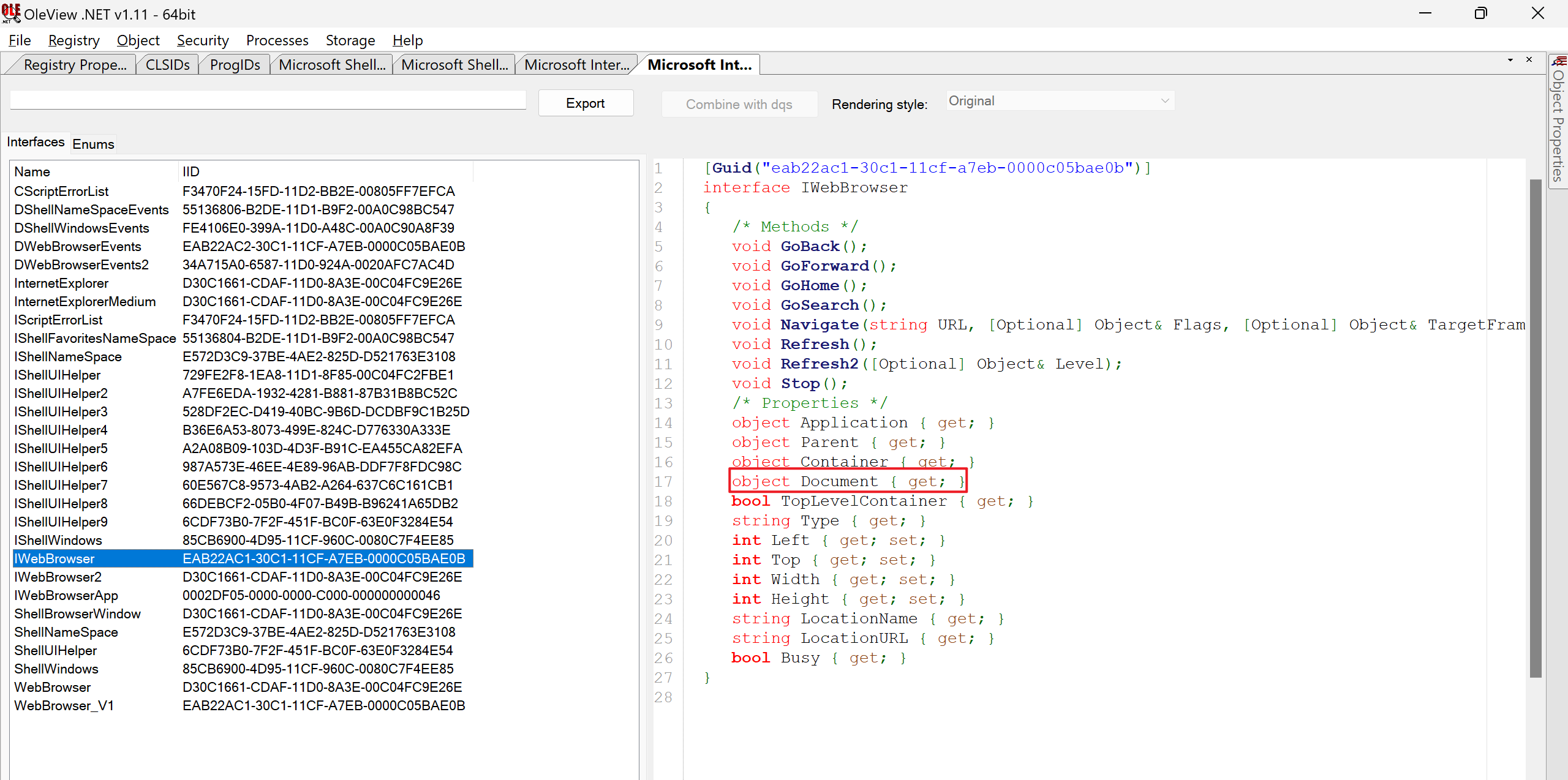Open the Registry menu
This screenshot has width=1568, height=780.
click(73, 40)
